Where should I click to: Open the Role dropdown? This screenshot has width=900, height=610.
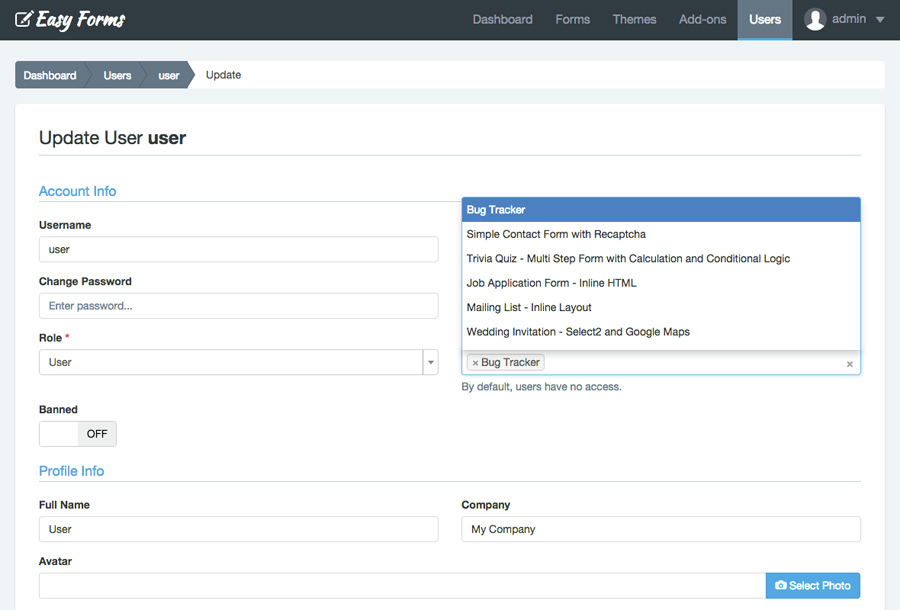(x=430, y=362)
